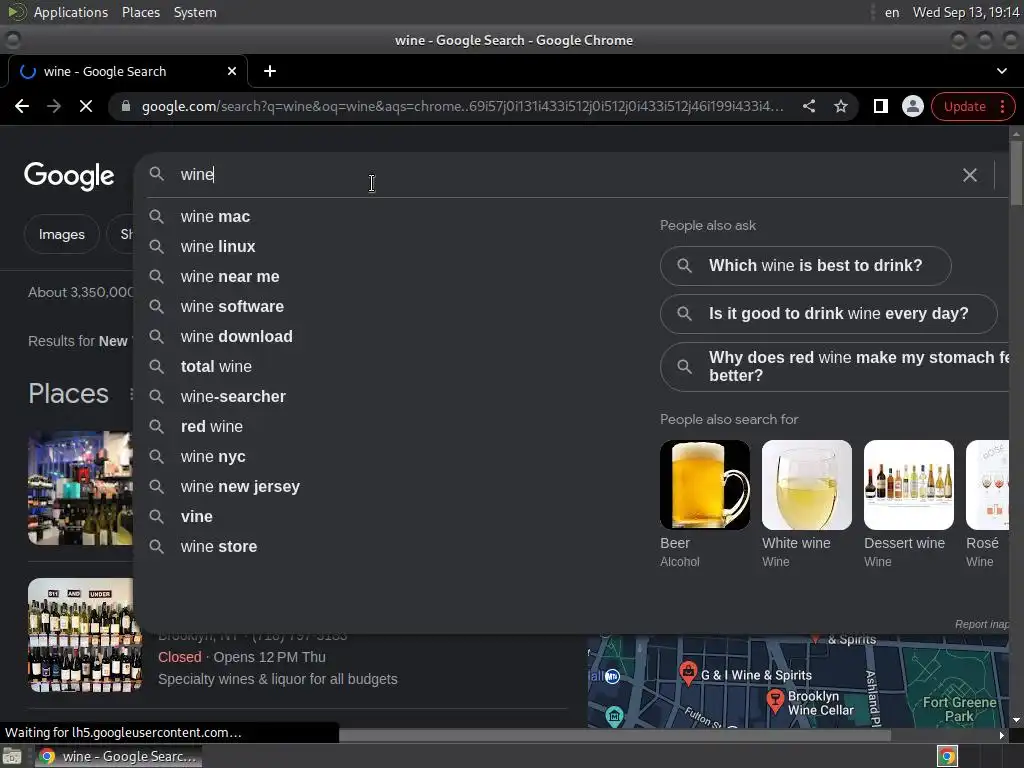Click the vertical page scrollbar

[x=1016, y=173]
